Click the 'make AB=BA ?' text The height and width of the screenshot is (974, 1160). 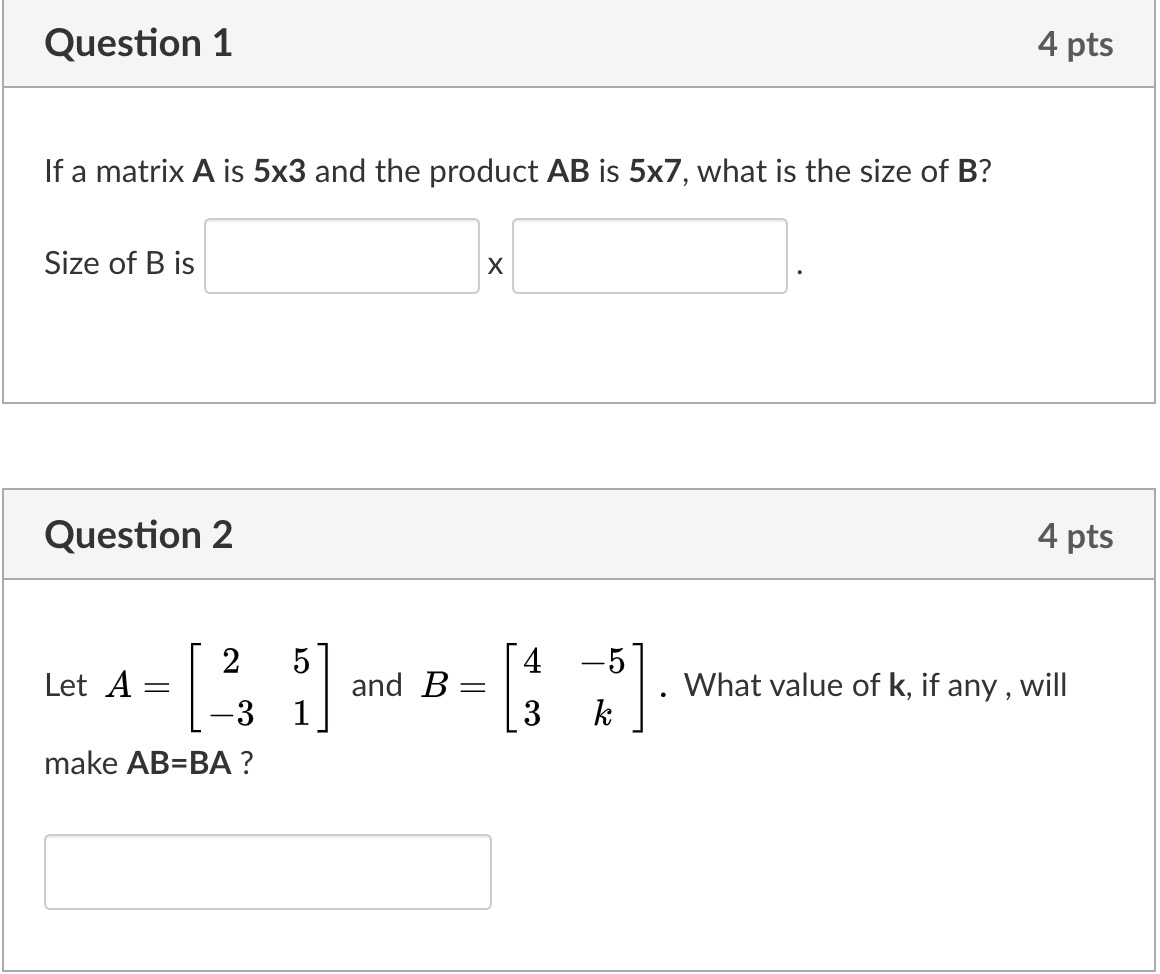click(148, 764)
